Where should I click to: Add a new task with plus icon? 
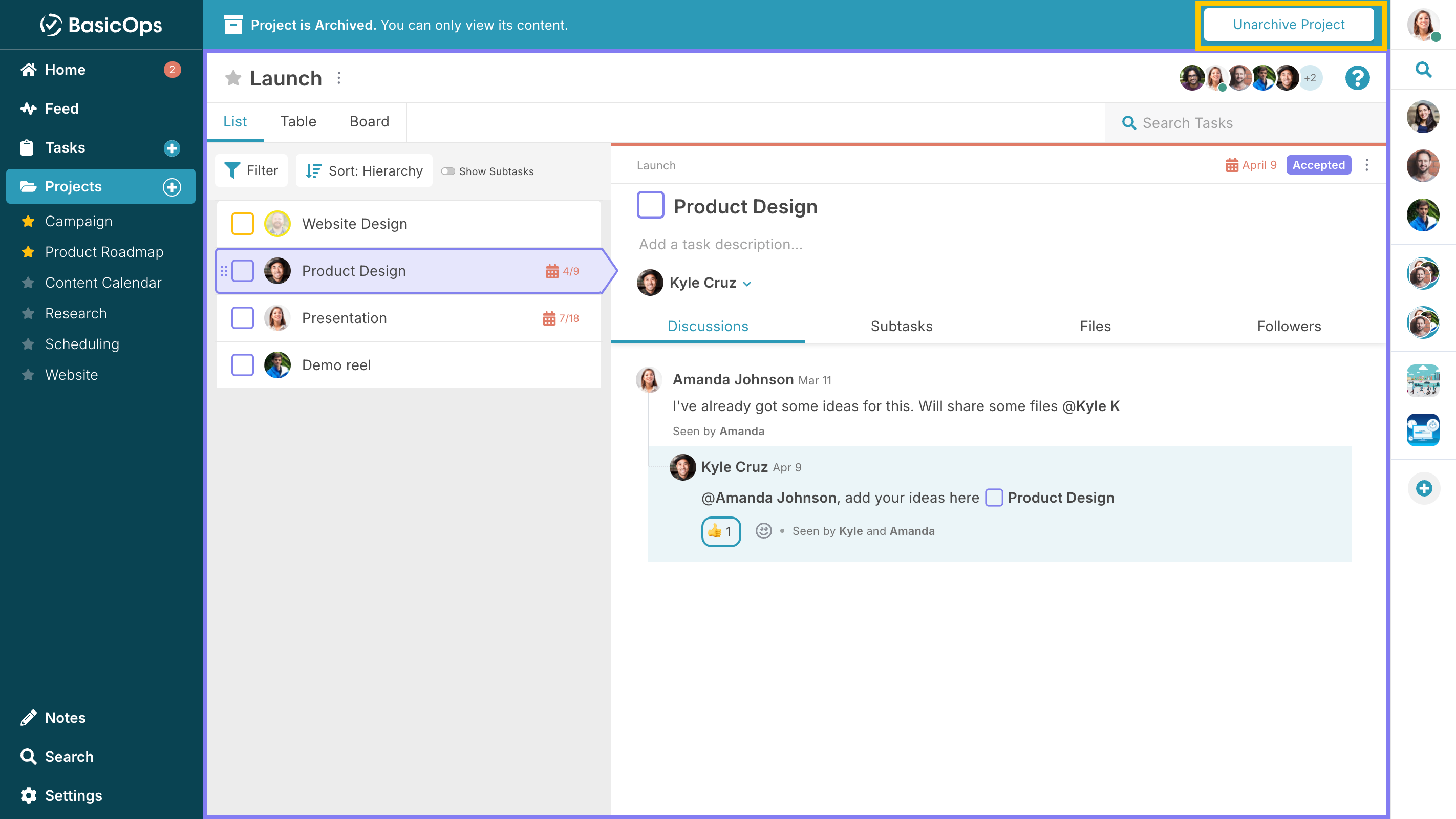[x=172, y=148]
